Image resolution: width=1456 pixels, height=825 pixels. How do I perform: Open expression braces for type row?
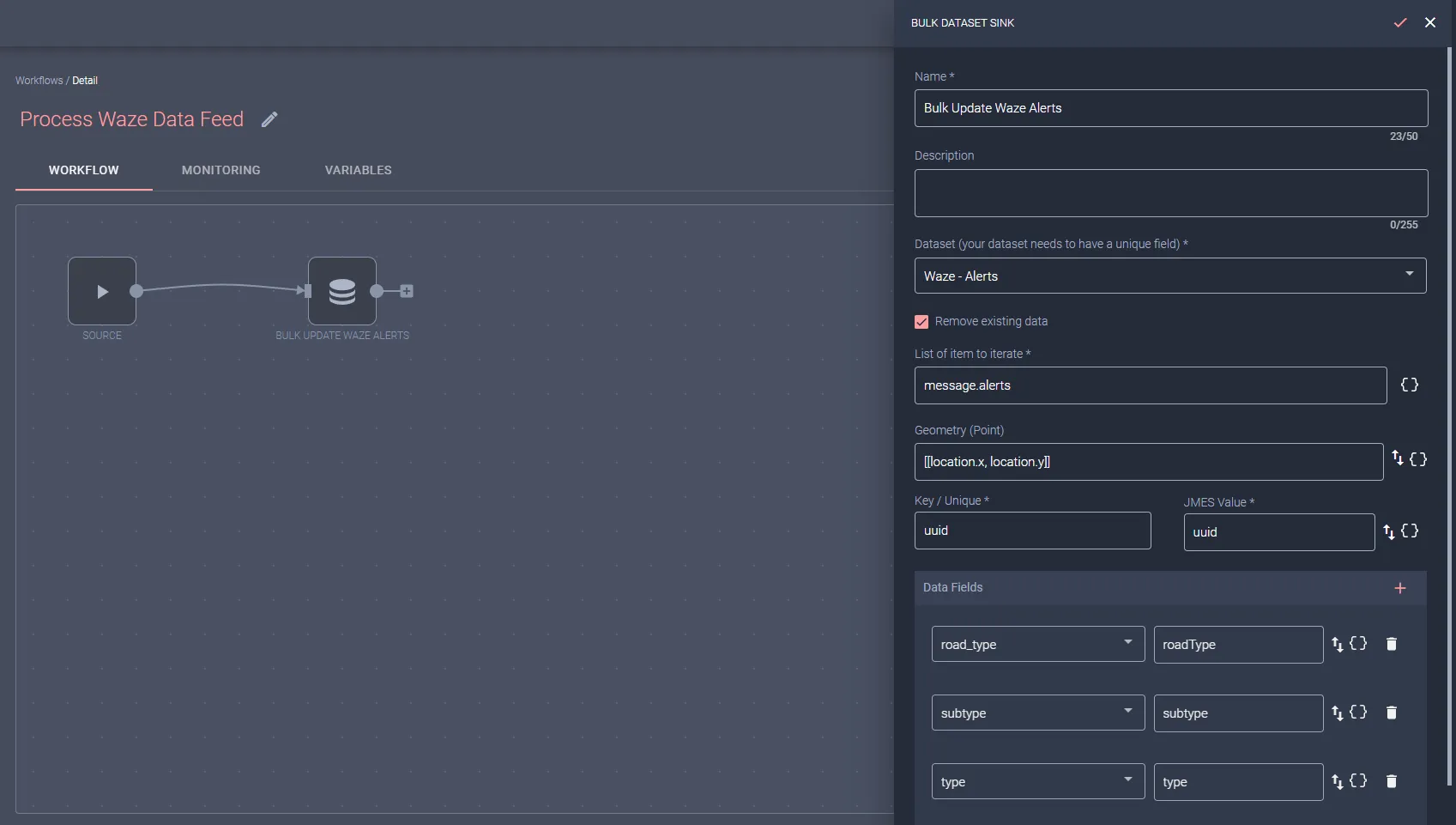1358,780
